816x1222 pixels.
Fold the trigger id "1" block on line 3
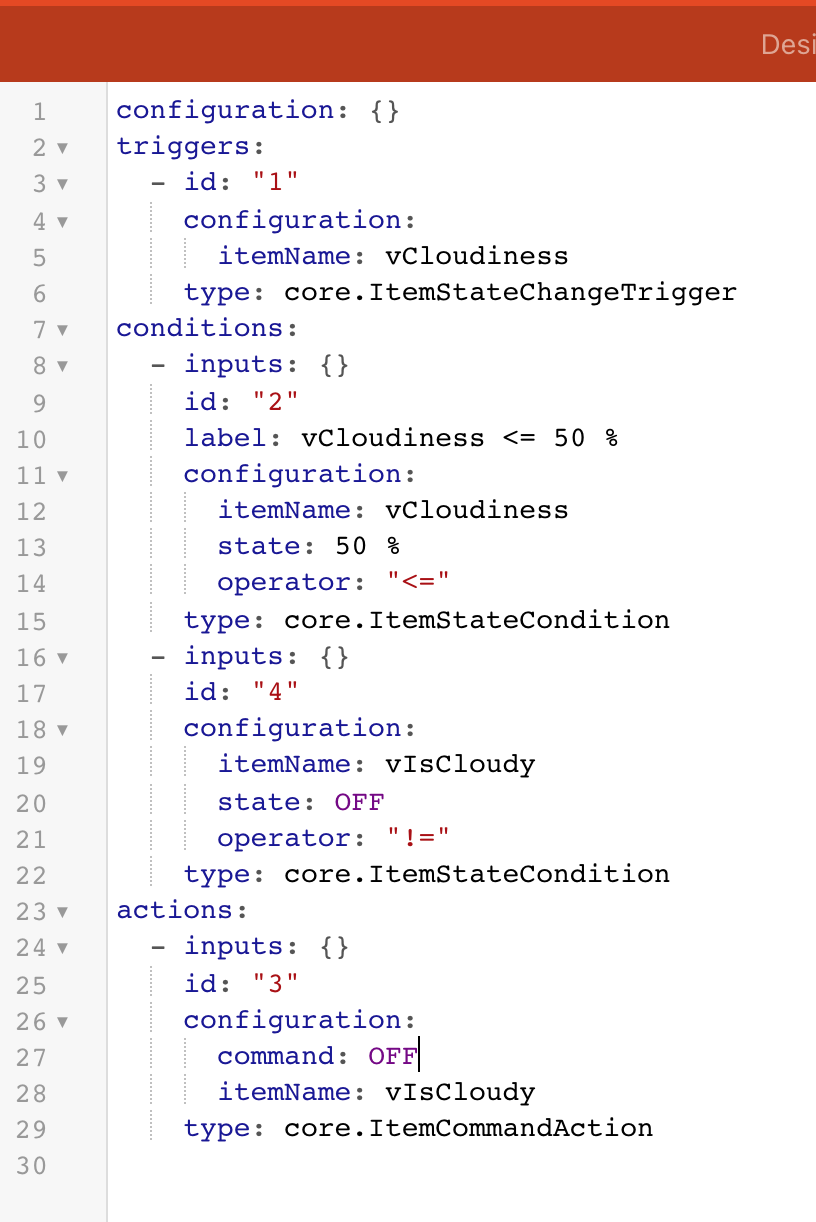pos(62,184)
